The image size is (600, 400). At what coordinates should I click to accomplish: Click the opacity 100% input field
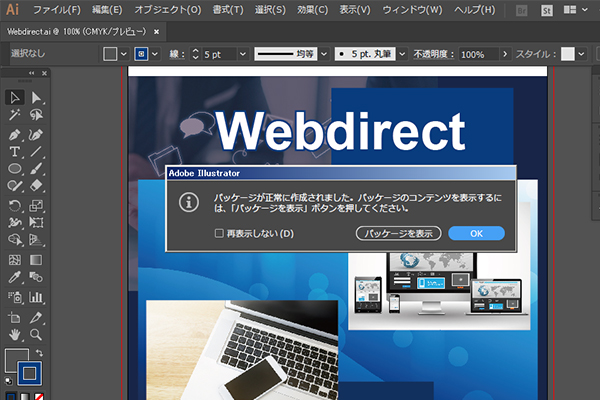click(x=478, y=54)
